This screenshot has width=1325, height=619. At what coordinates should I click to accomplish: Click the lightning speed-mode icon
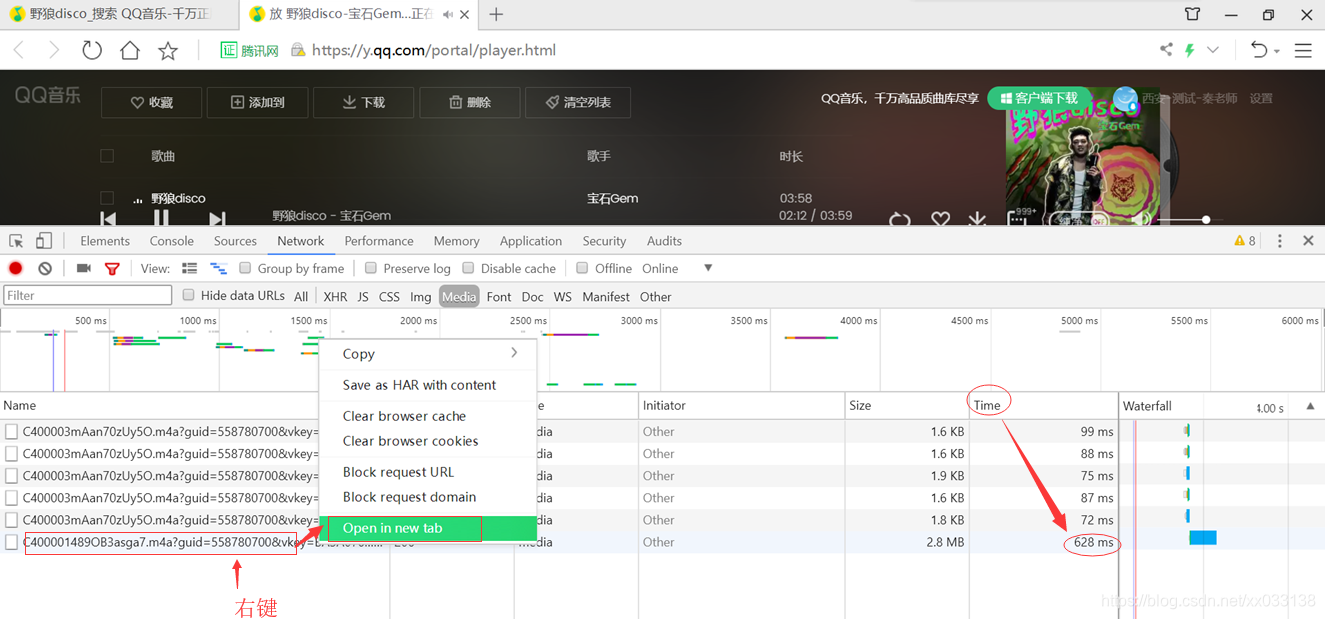point(1190,50)
